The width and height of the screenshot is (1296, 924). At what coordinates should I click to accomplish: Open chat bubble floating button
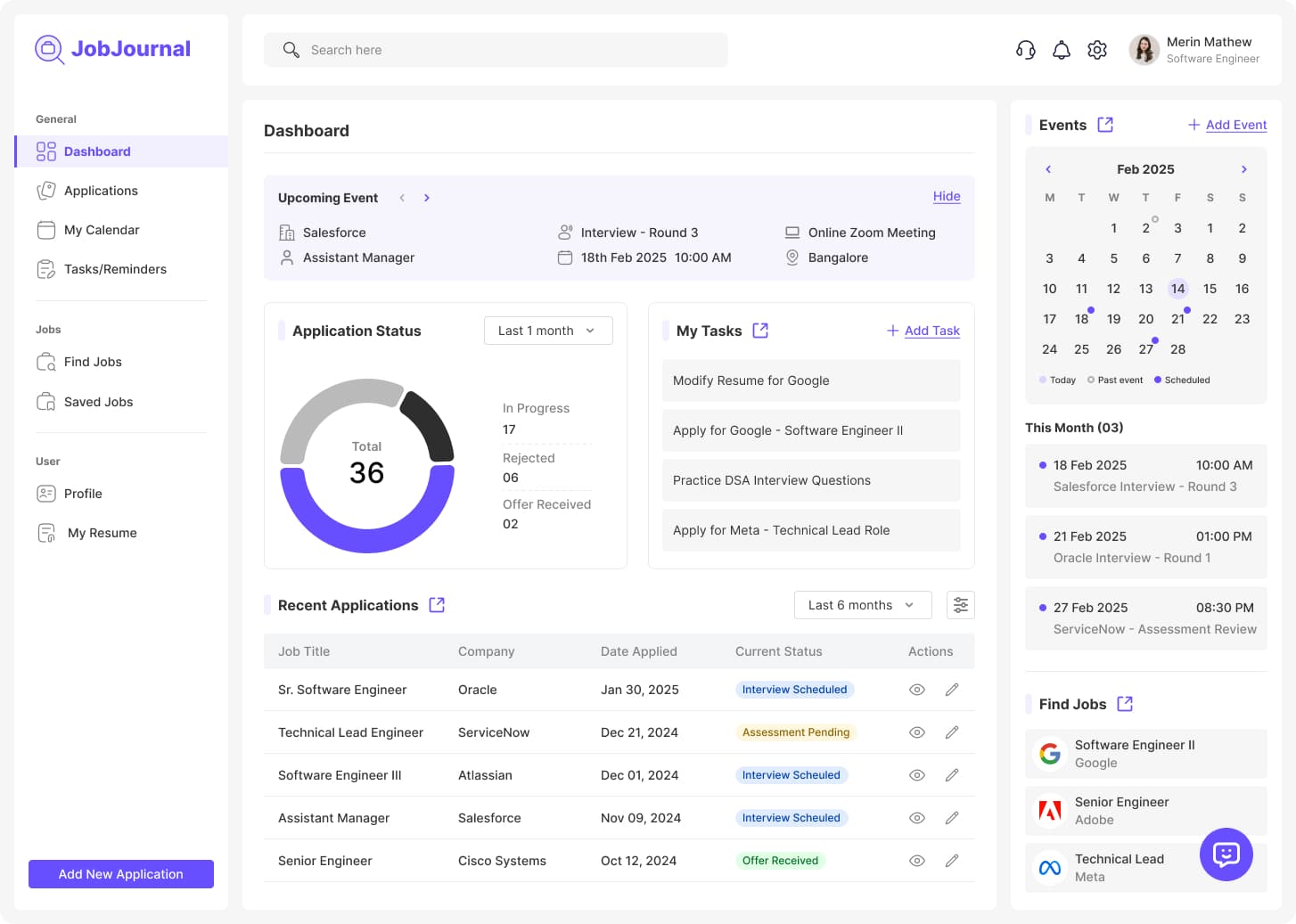coord(1226,854)
